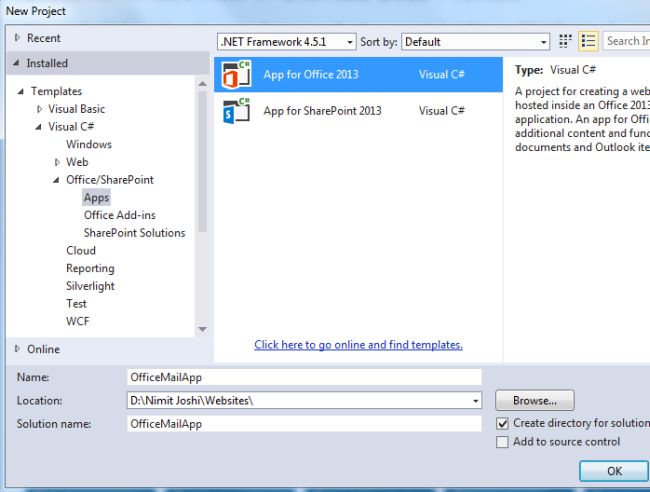Collapse the Office/SharePoint node arrow
The image size is (650, 492).
56,180
